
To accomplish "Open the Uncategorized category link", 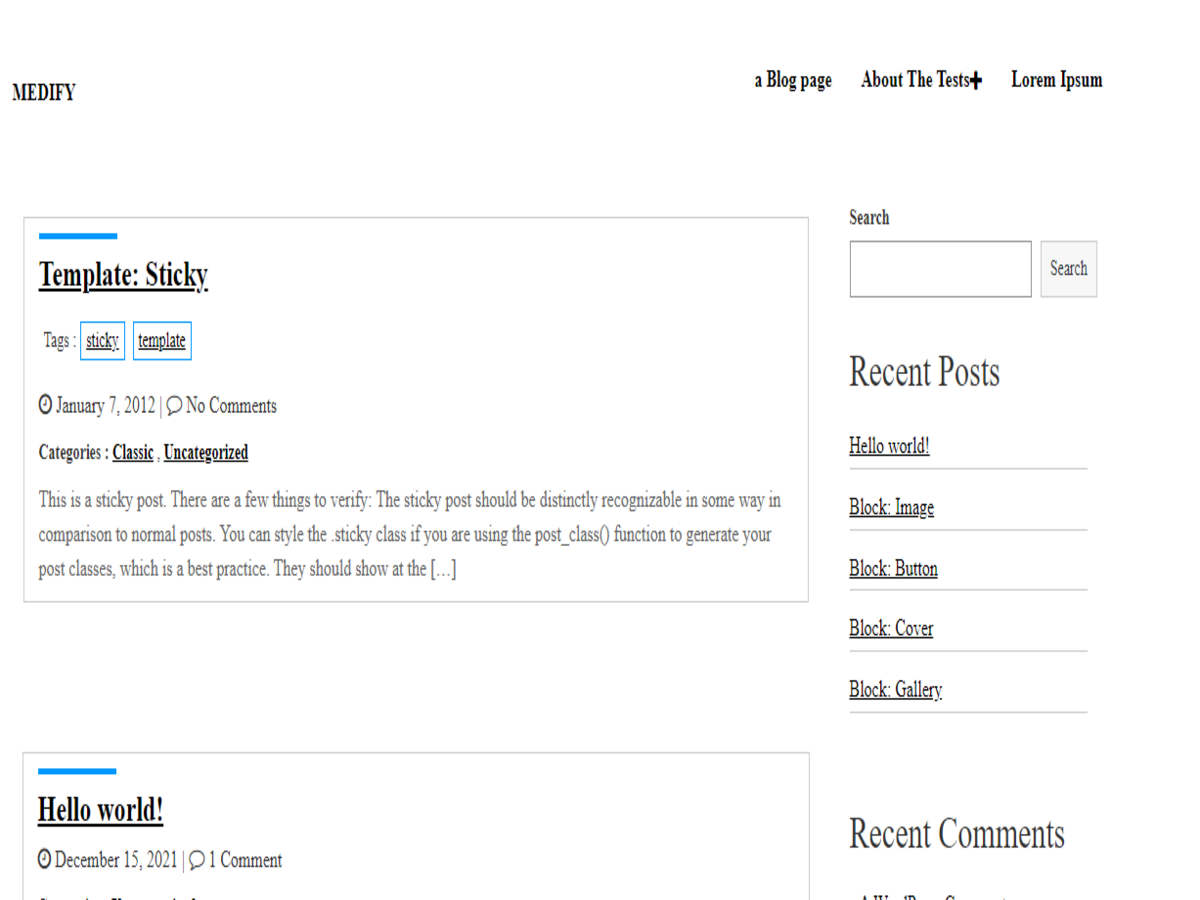I will pyautogui.click(x=206, y=452).
